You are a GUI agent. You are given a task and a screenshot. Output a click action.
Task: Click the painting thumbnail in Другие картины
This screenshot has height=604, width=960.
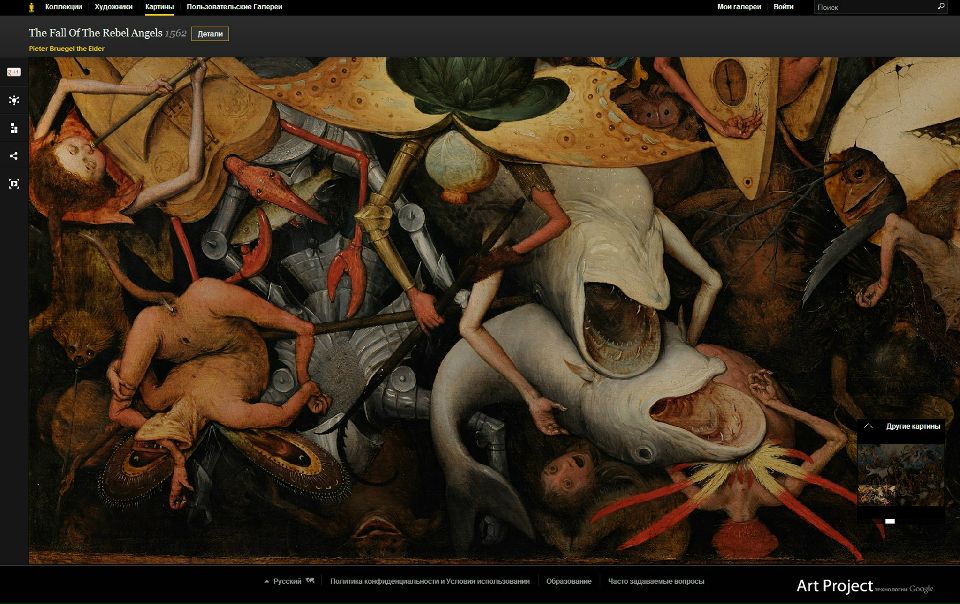tap(900, 475)
